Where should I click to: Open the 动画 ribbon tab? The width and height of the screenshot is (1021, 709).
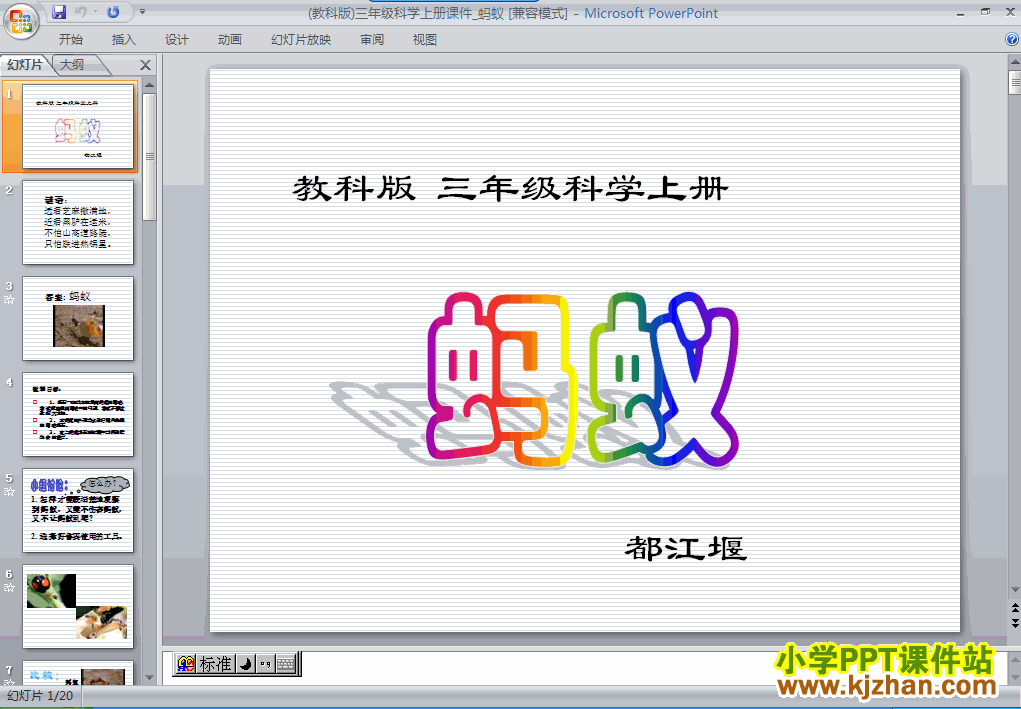[x=229, y=40]
